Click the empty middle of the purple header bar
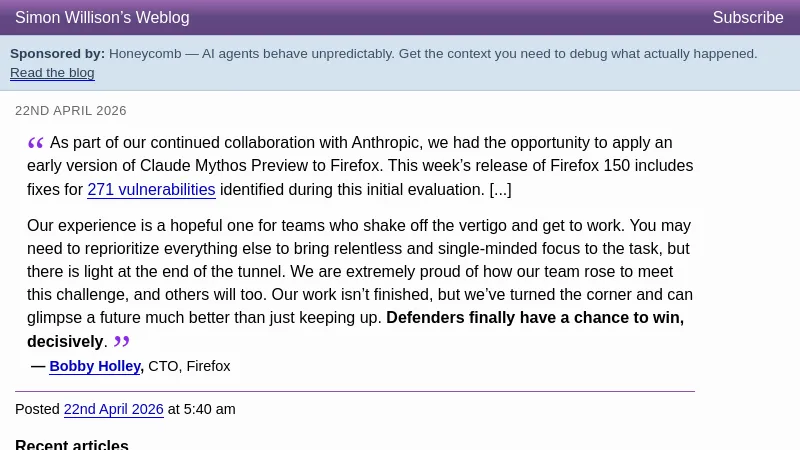The image size is (800, 450). [450, 18]
